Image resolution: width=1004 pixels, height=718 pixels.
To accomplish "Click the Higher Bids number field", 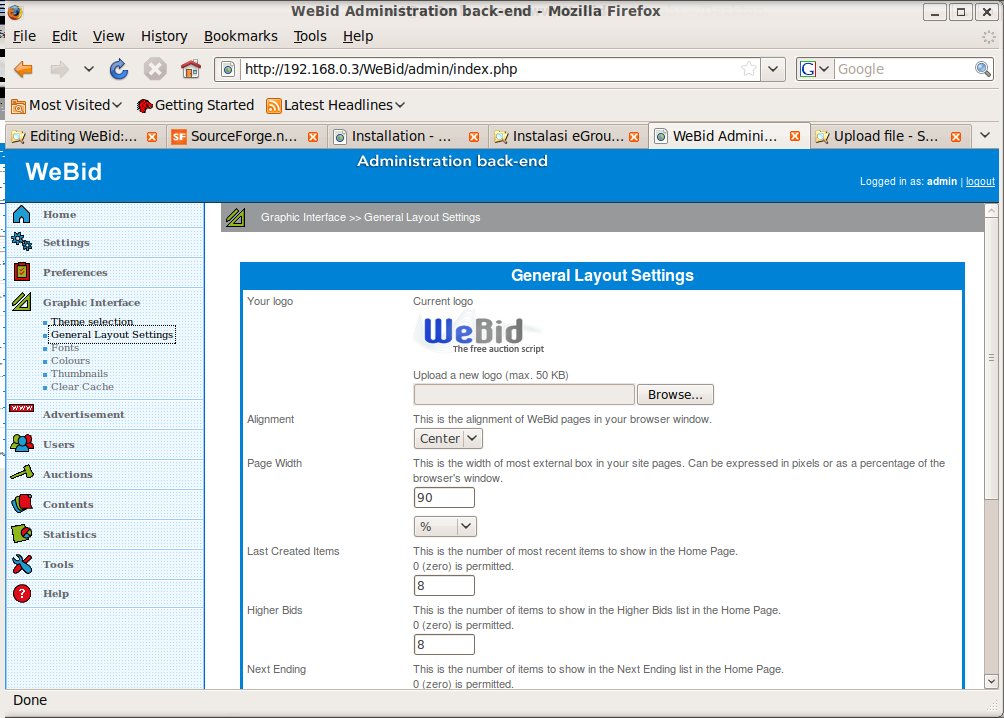I will (444, 644).
